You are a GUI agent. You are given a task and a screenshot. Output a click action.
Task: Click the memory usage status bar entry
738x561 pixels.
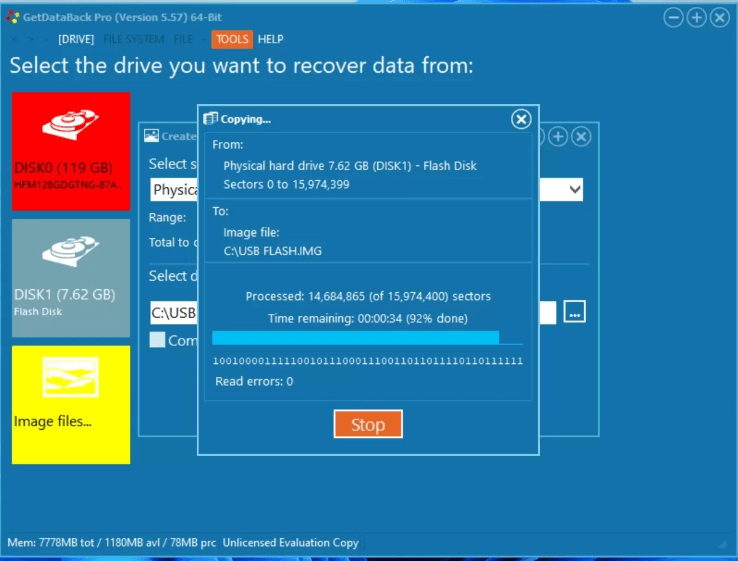point(112,543)
